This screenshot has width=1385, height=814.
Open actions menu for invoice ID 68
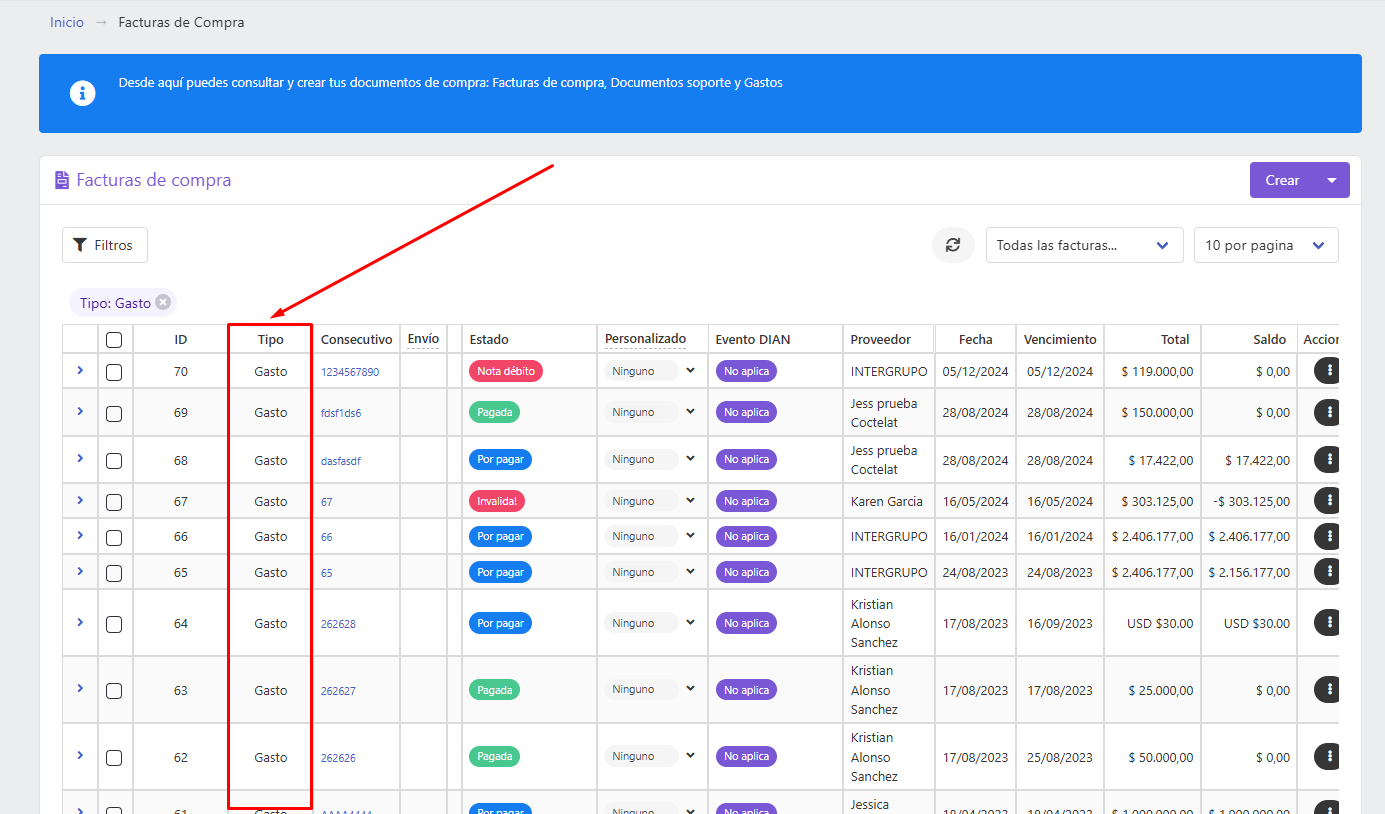click(1328, 460)
